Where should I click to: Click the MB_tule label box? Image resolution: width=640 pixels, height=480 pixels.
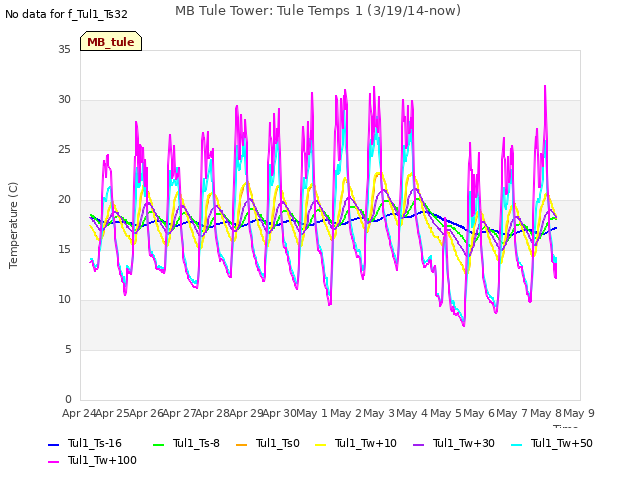pyautogui.click(x=111, y=41)
